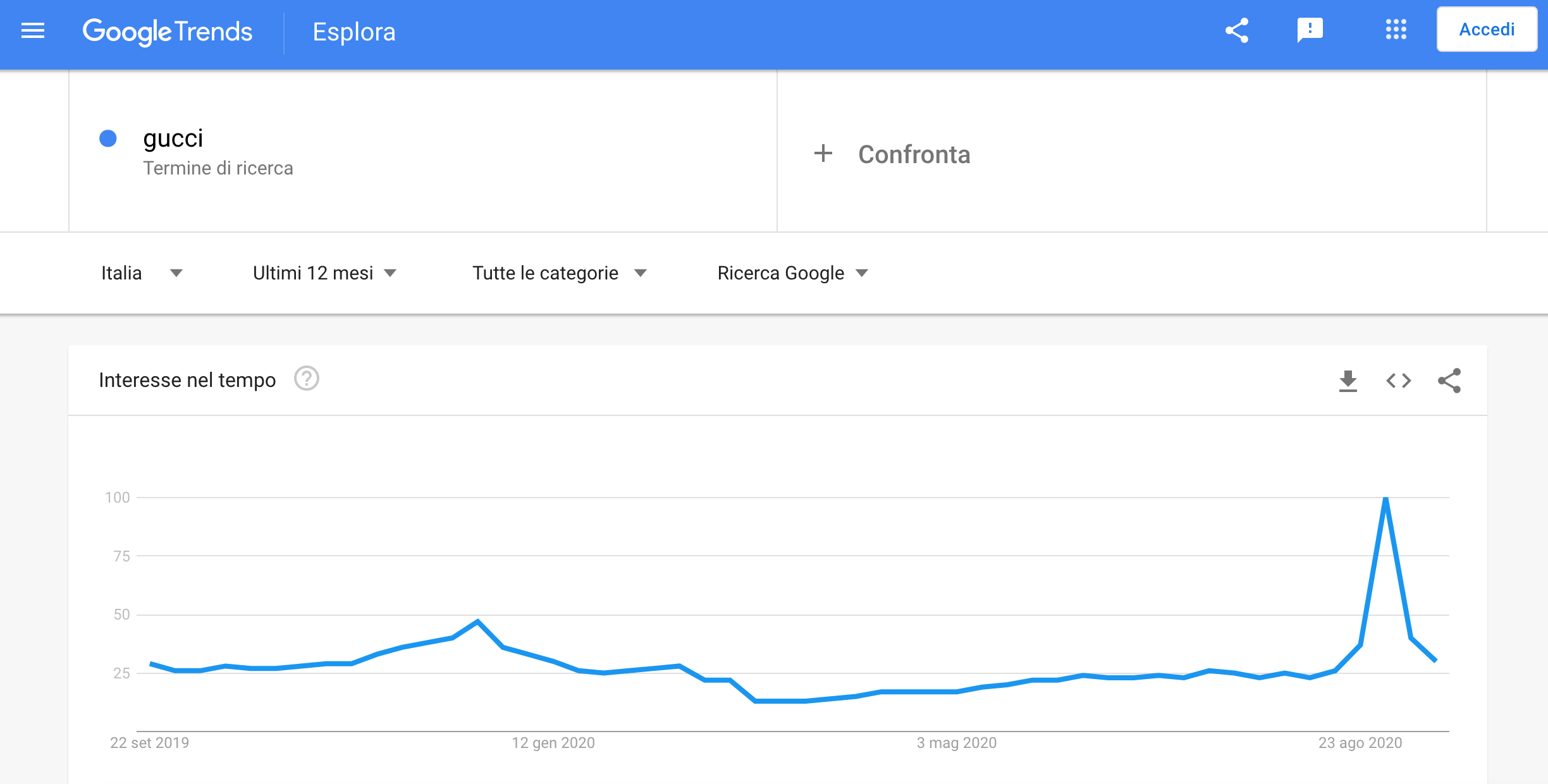Download the Interesse nel tempo chart data

point(1348,381)
